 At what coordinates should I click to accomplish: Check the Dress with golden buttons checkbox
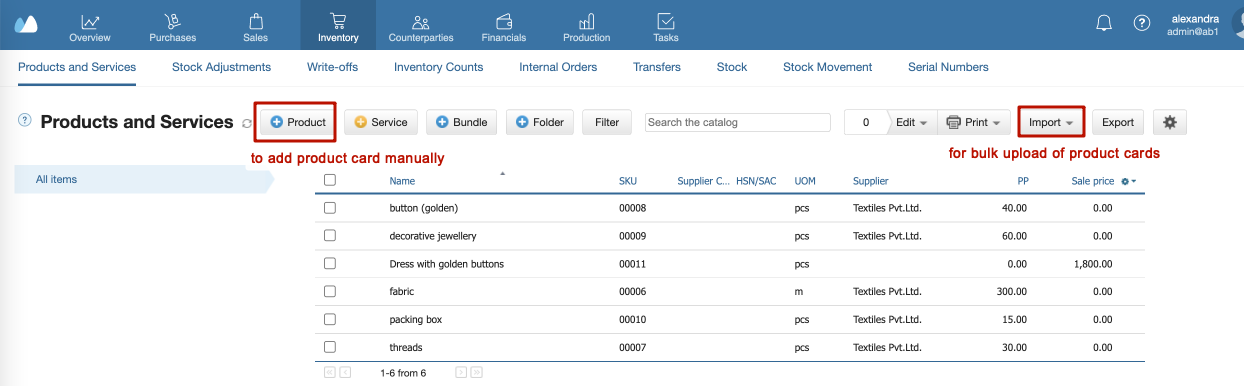click(x=330, y=264)
